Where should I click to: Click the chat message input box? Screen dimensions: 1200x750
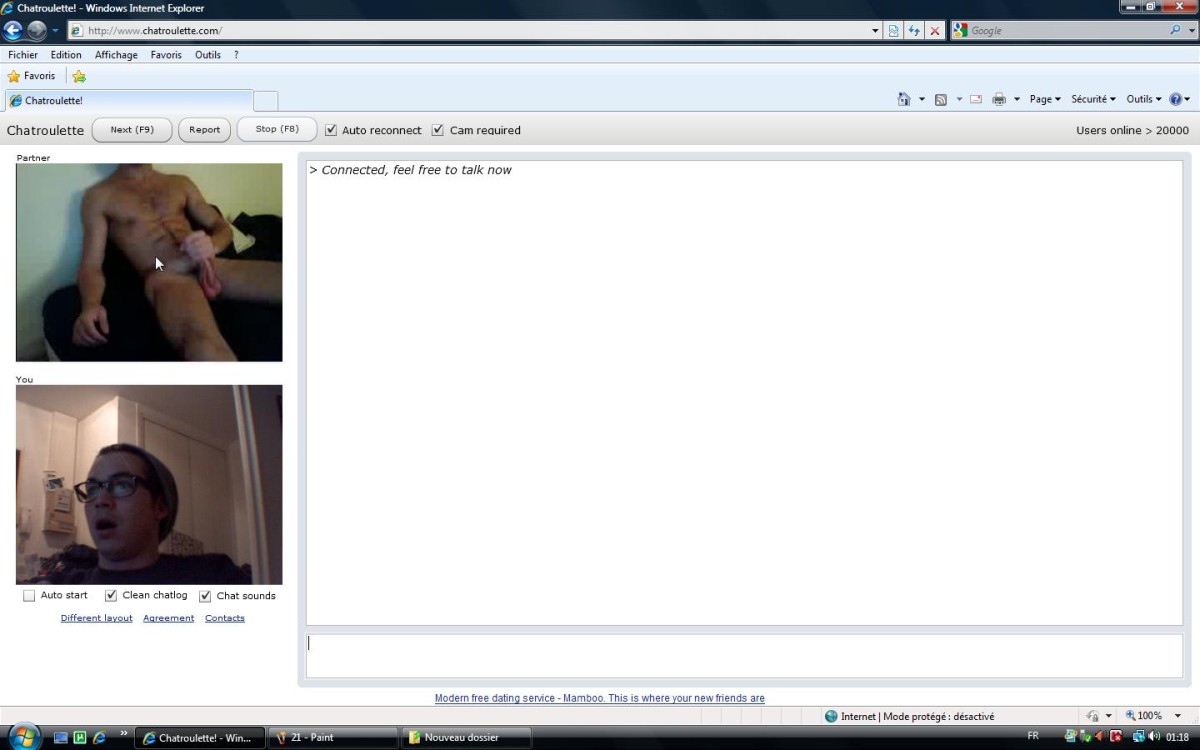pyautogui.click(x=744, y=656)
